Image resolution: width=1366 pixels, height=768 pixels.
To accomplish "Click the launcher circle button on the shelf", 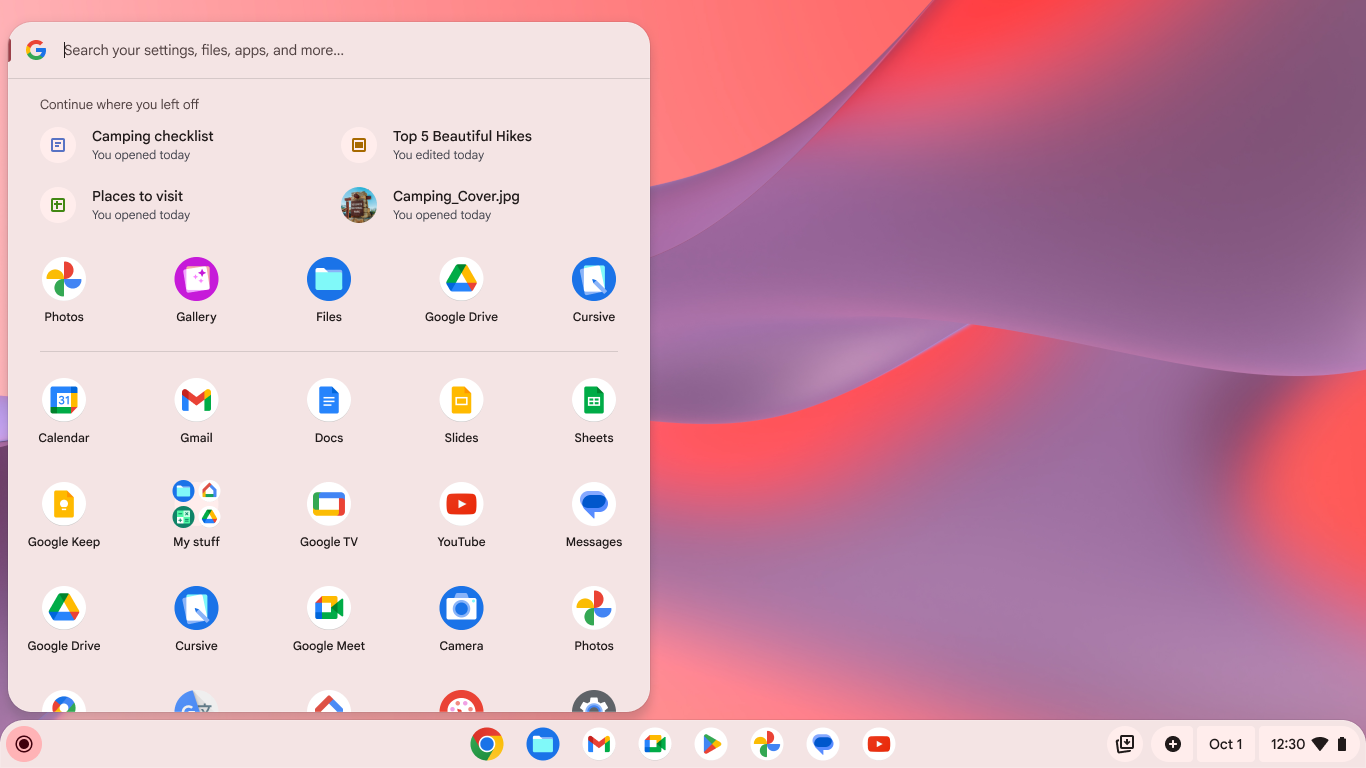I will 24,744.
